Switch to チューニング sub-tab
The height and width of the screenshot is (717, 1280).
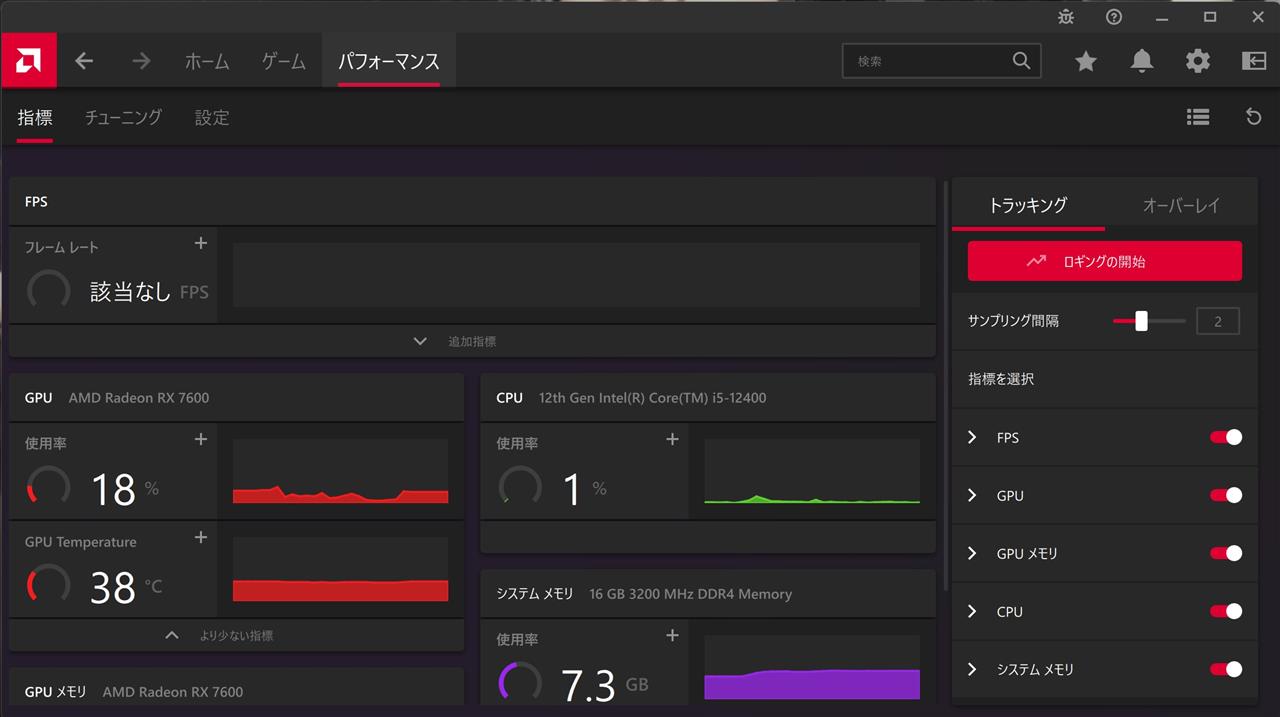[123, 118]
